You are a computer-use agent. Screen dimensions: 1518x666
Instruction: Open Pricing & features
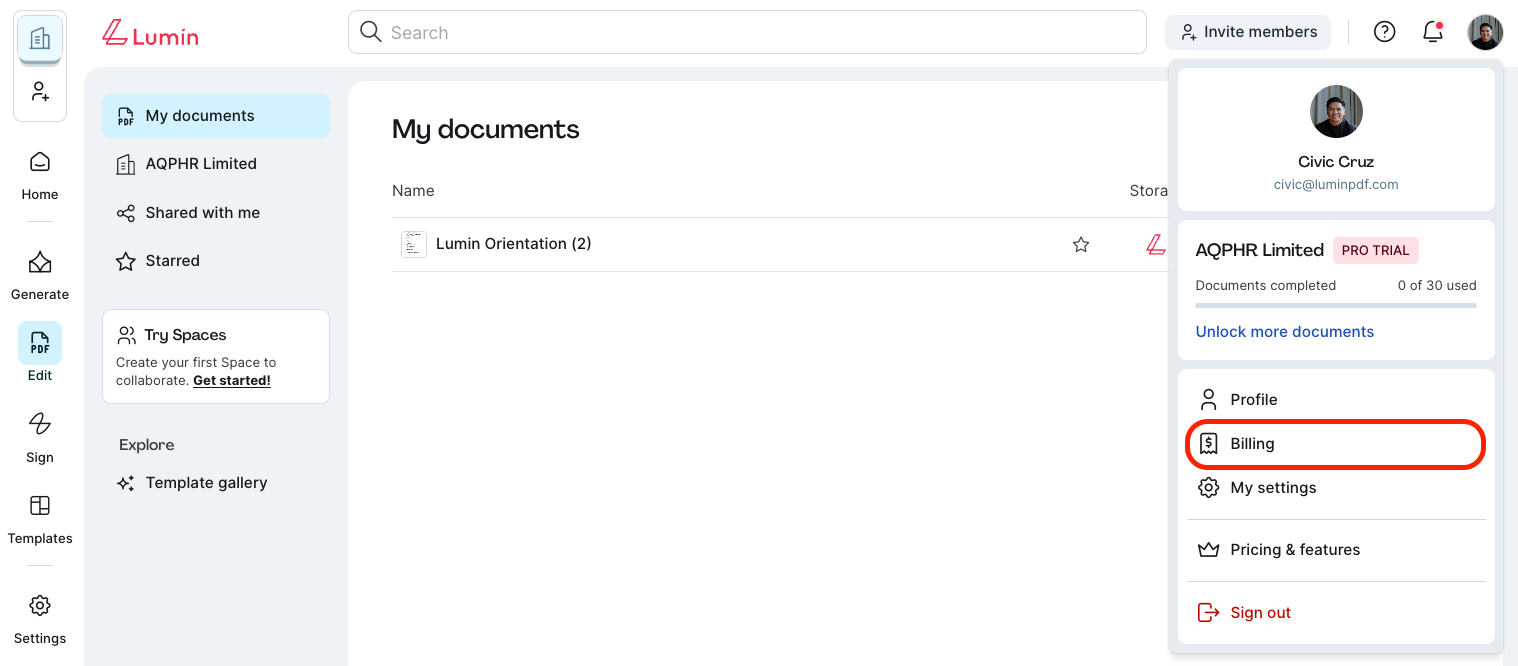point(1336,550)
